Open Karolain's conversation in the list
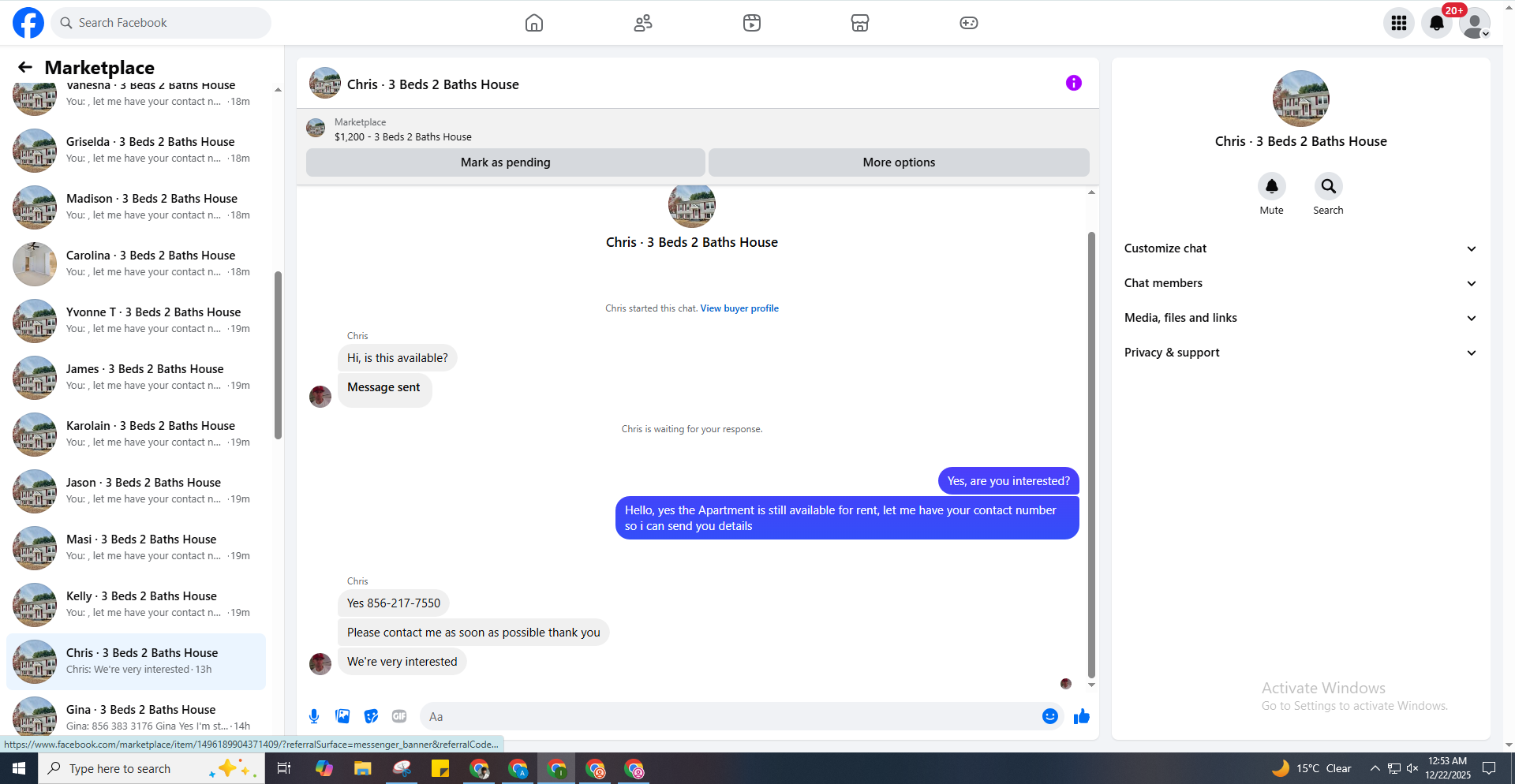 pyautogui.click(x=136, y=434)
